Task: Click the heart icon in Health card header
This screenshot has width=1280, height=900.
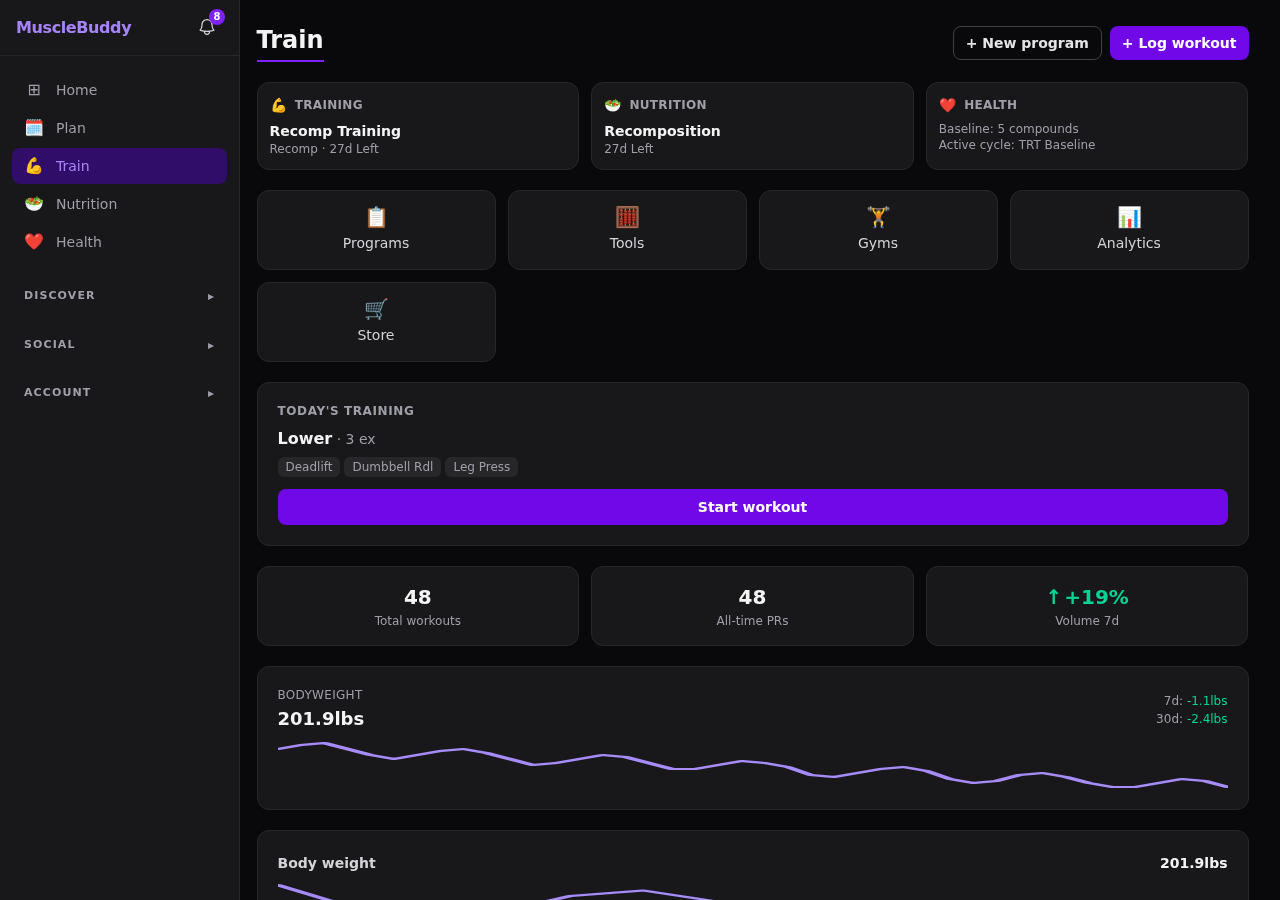Action: pos(948,105)
